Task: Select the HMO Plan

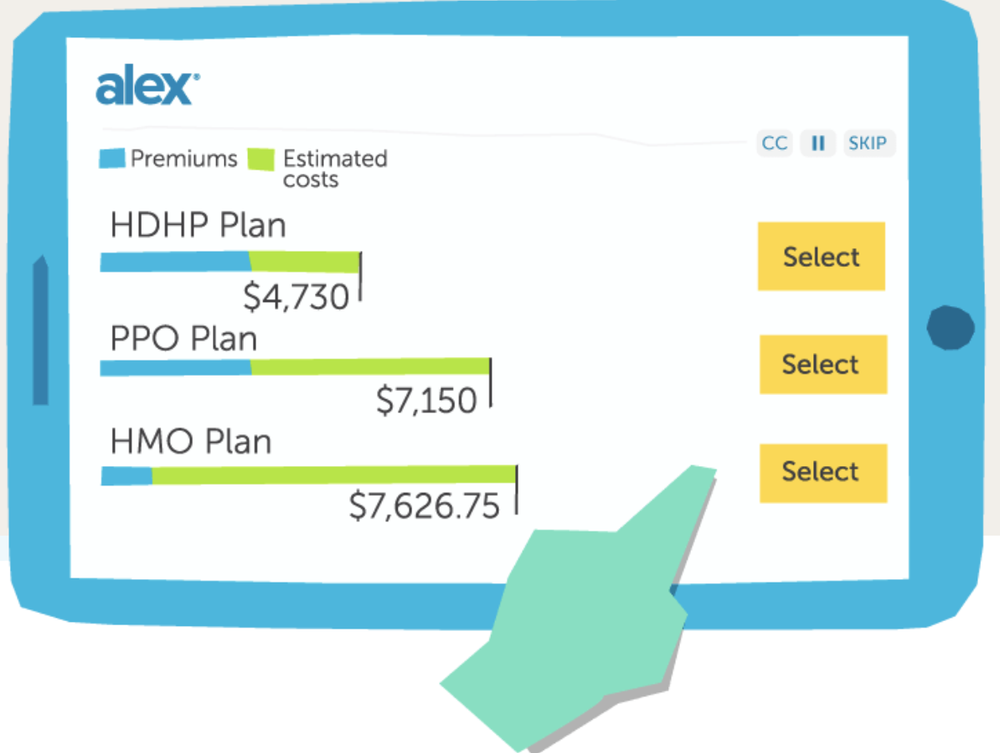Action: tap(823, 472)
